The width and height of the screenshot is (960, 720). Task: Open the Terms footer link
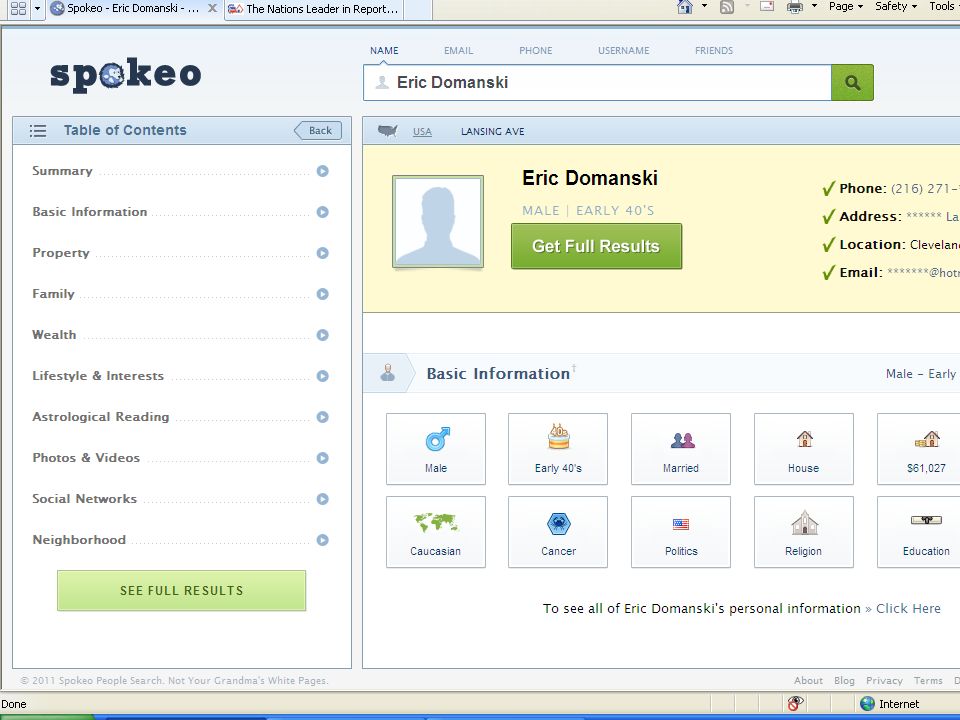click(x=928, y=680)
